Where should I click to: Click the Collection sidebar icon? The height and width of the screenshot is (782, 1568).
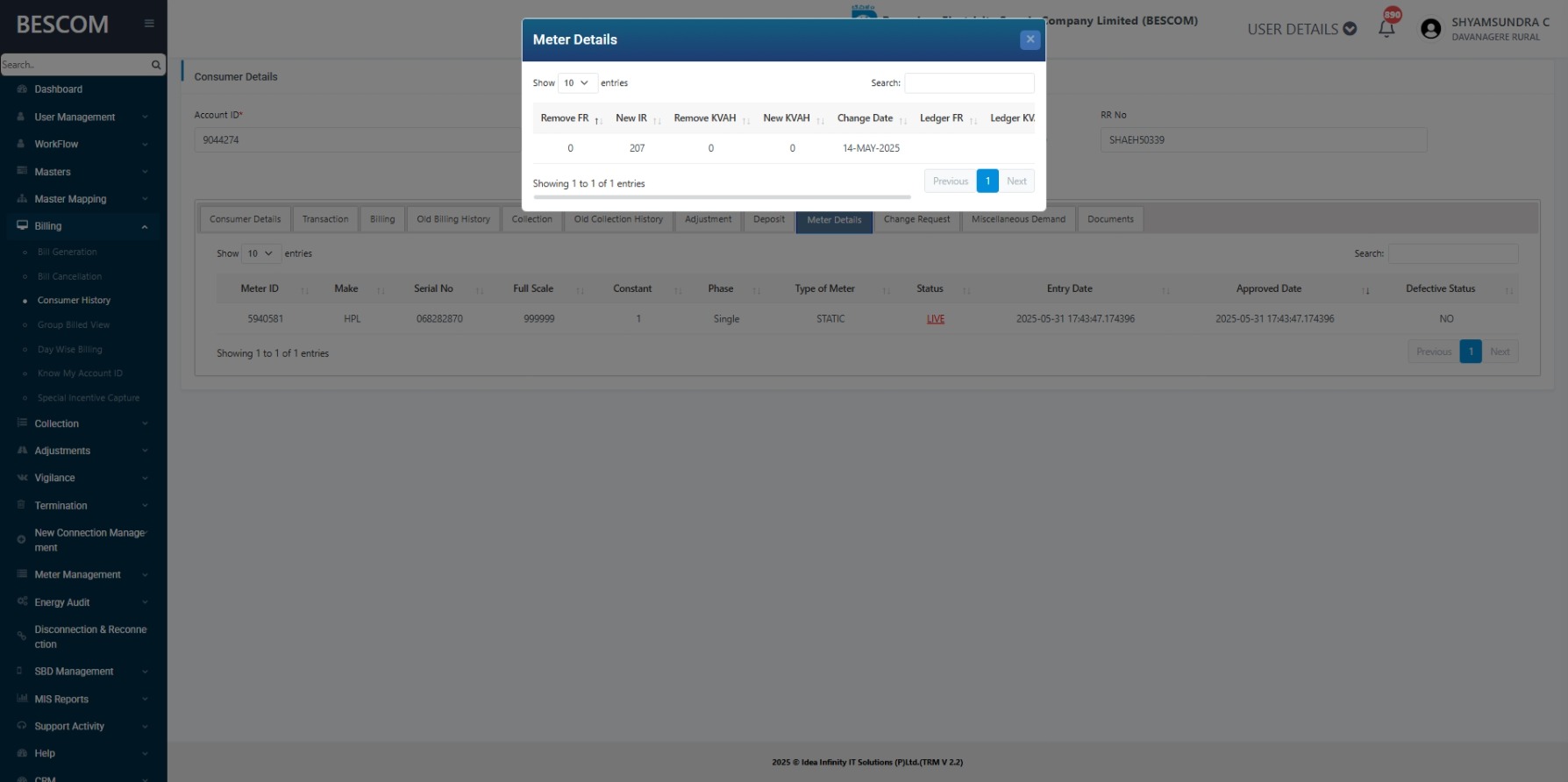click(22, 423)
